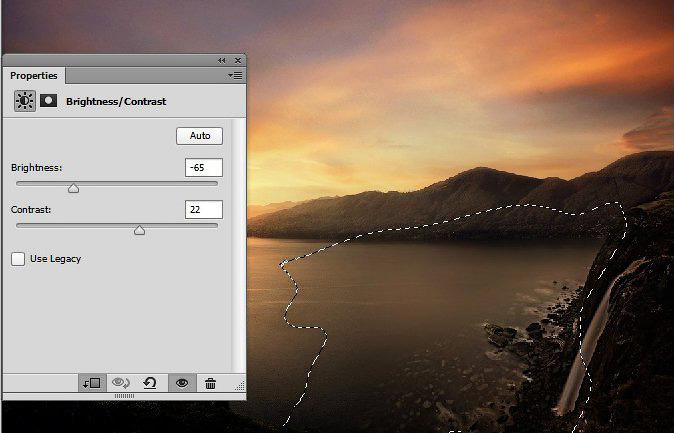The height and width of the screenshot is (433, 674).
Task: Open the Properties panel flyout menu
Action: click(235, 76)
